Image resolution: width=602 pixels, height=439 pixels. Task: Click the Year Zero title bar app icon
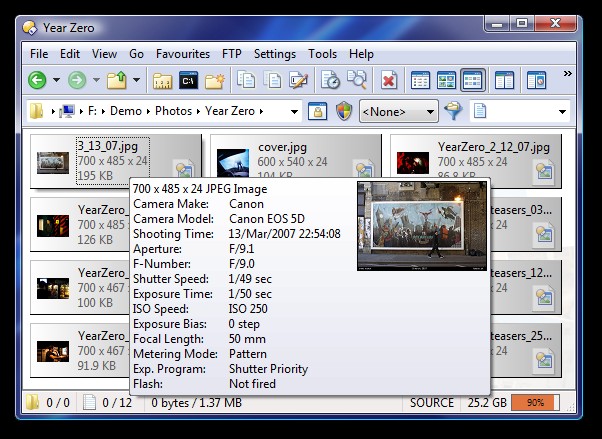pyautogui.click(x=30, y=28)
